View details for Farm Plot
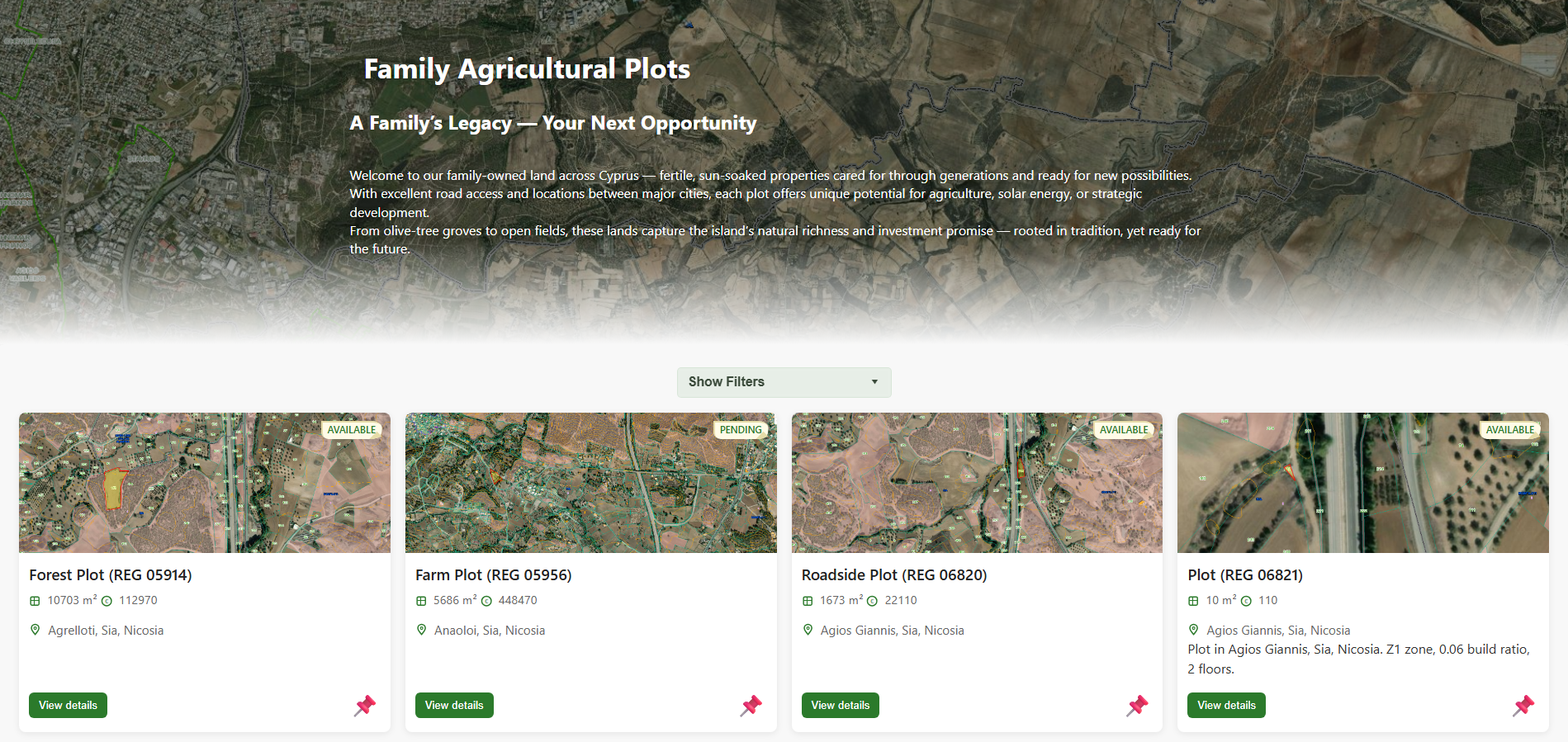The image size is (1568, 742). [x=454, y=706]
